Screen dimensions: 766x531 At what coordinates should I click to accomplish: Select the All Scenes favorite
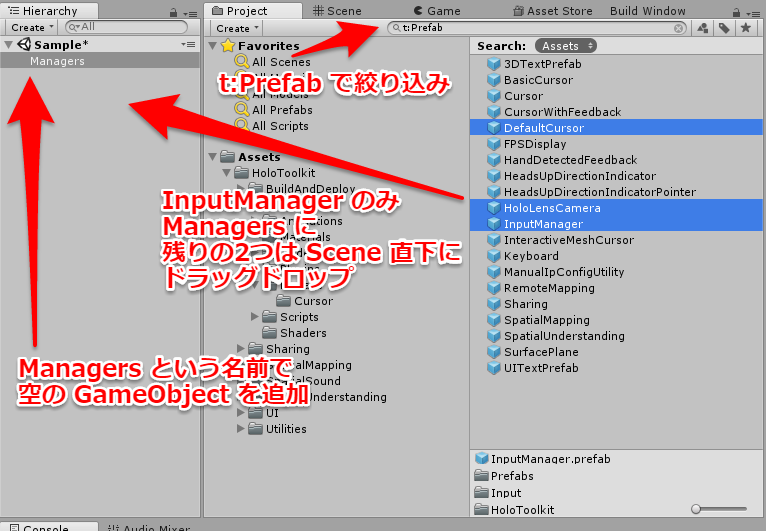coord(281,62)
